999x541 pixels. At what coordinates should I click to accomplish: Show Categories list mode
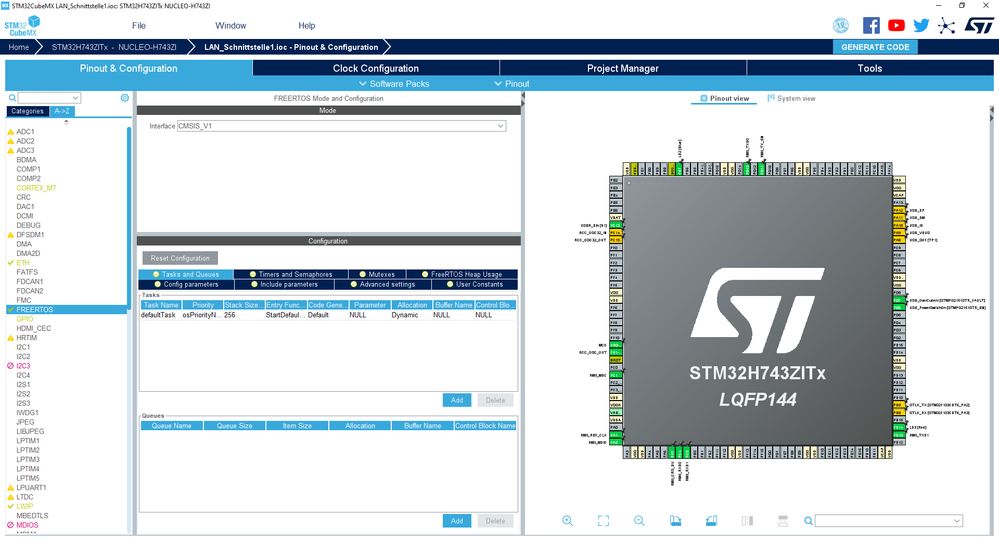(x=27, y=111)
